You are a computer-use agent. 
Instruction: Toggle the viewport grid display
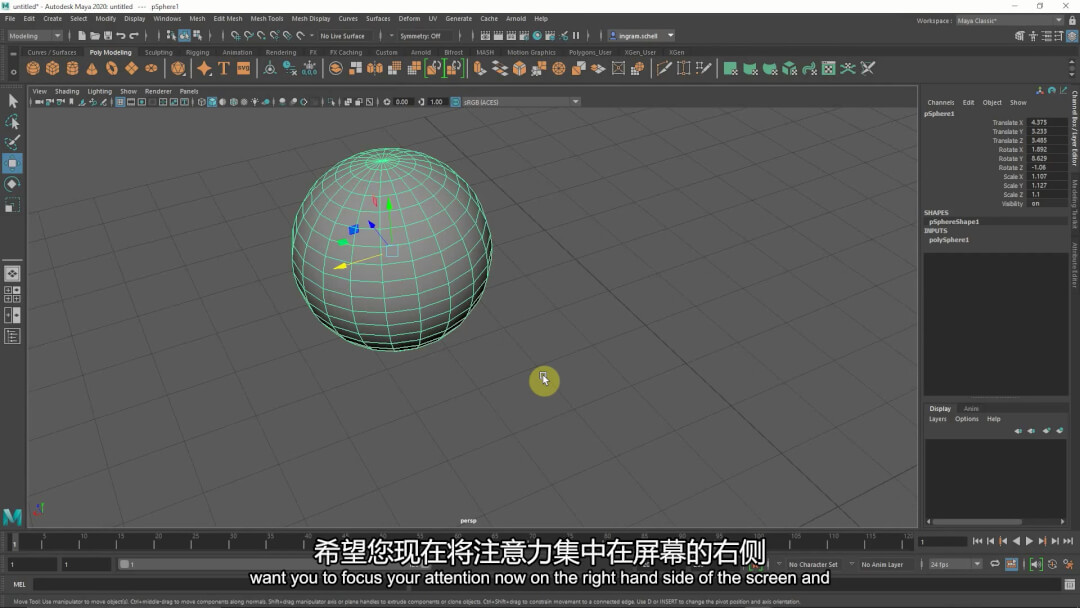[120, 102]
